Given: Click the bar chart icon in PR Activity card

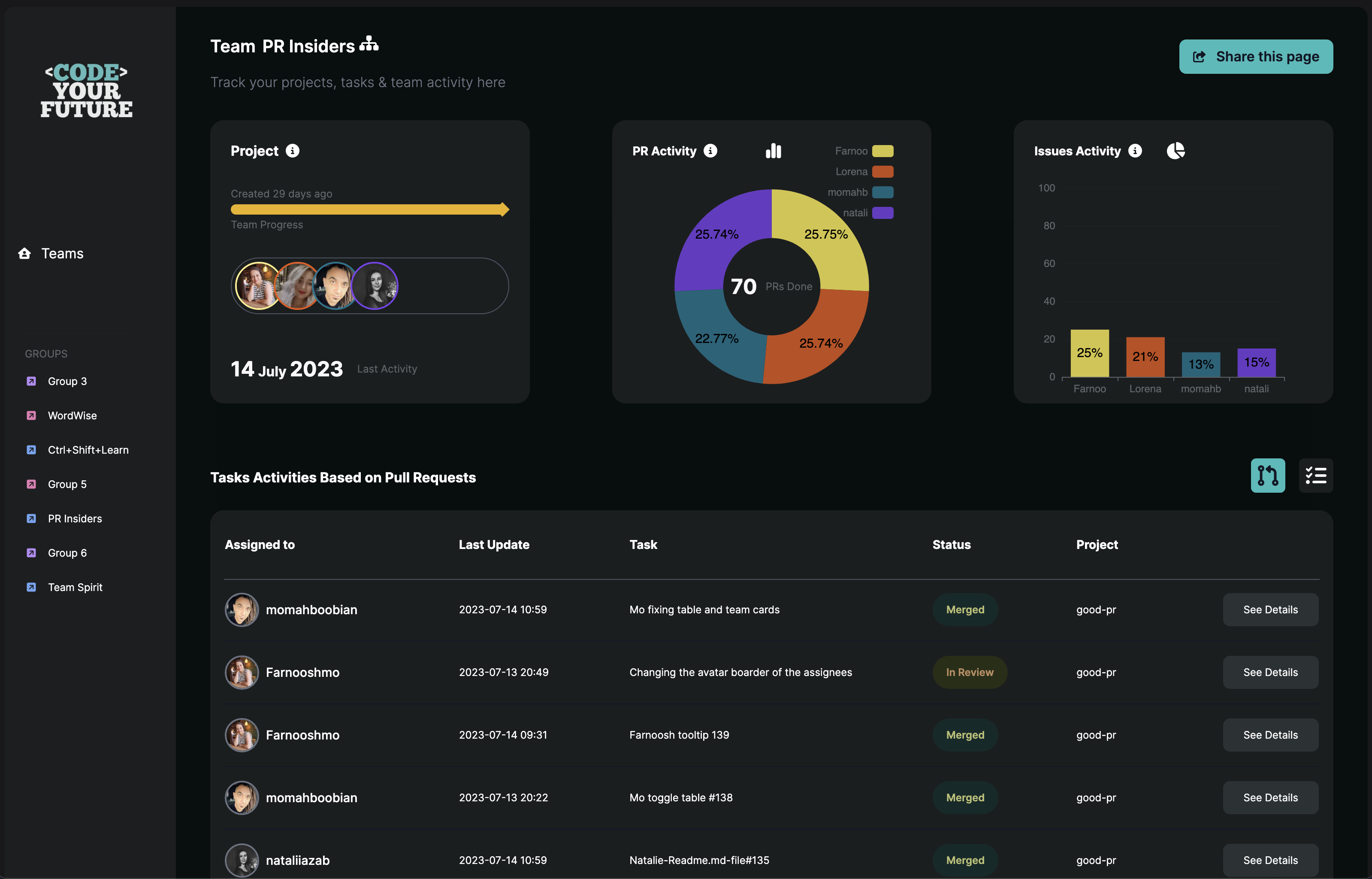Looking at the screenshot, I should [x=774, y=151].
